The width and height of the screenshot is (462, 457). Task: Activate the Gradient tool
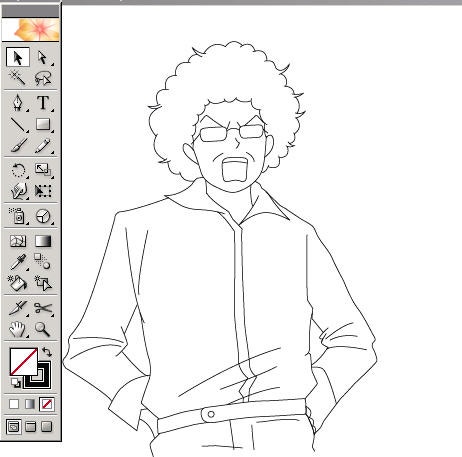coord(43,241)
